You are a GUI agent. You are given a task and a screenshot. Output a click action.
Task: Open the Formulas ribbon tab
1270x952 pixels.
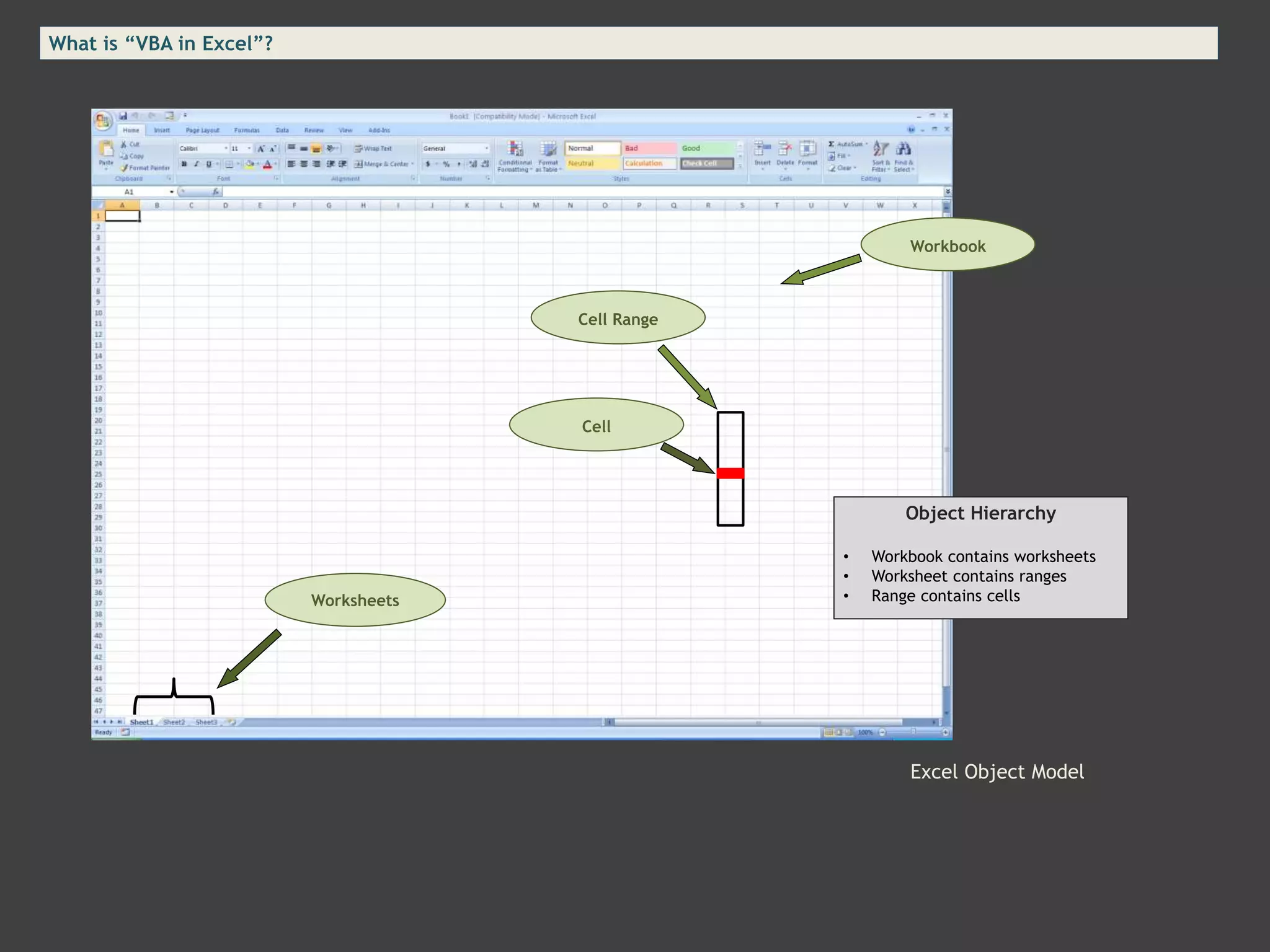247,131
